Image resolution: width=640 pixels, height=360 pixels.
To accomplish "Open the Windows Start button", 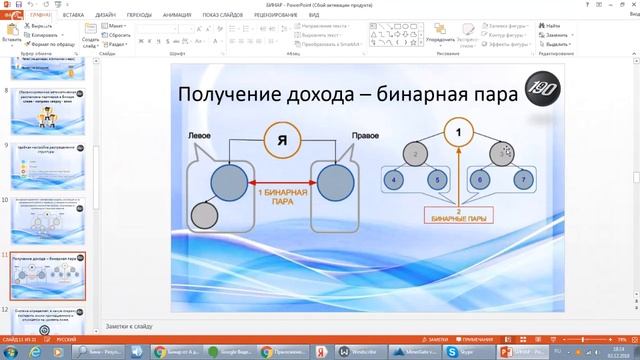I will coord(10,352).
